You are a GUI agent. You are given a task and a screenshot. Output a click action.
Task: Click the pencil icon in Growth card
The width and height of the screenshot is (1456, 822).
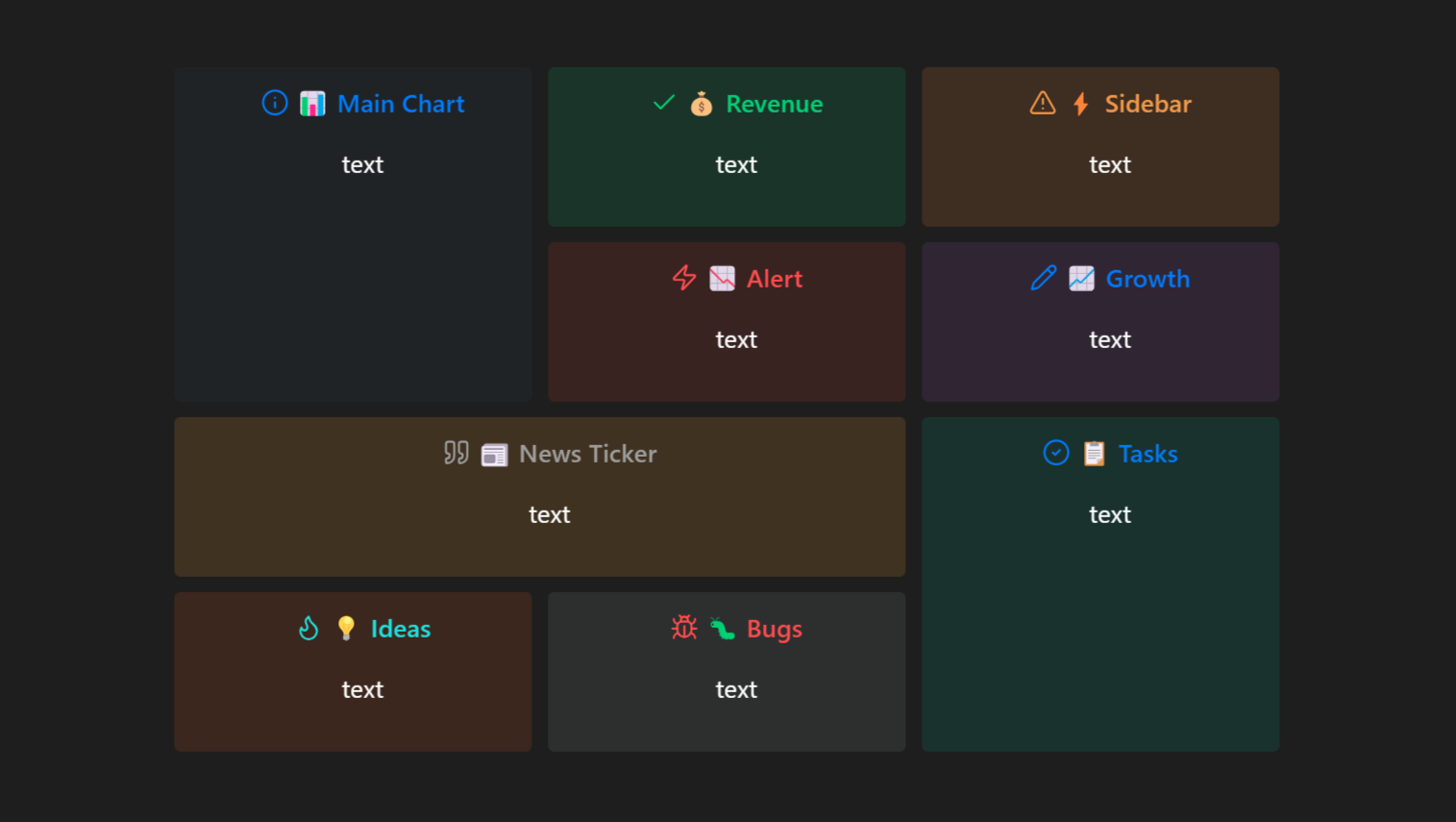click(1044, 278)
